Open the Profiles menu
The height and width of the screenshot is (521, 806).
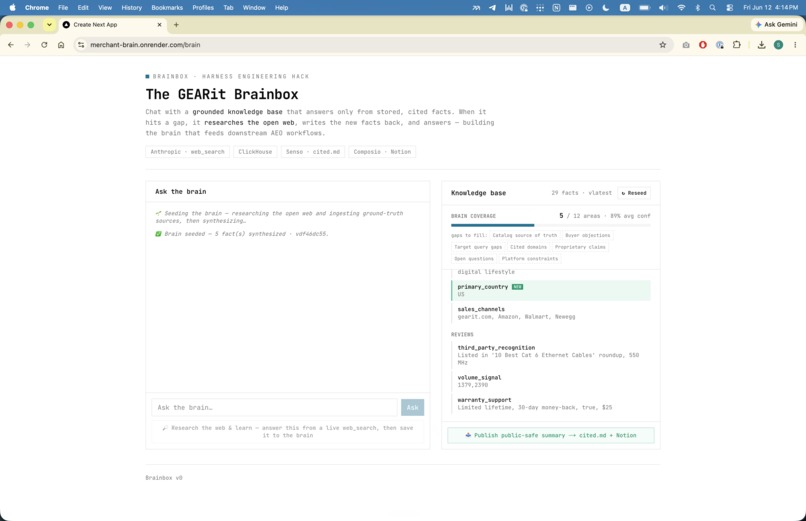pyautogui.click(x=203, y=8)
